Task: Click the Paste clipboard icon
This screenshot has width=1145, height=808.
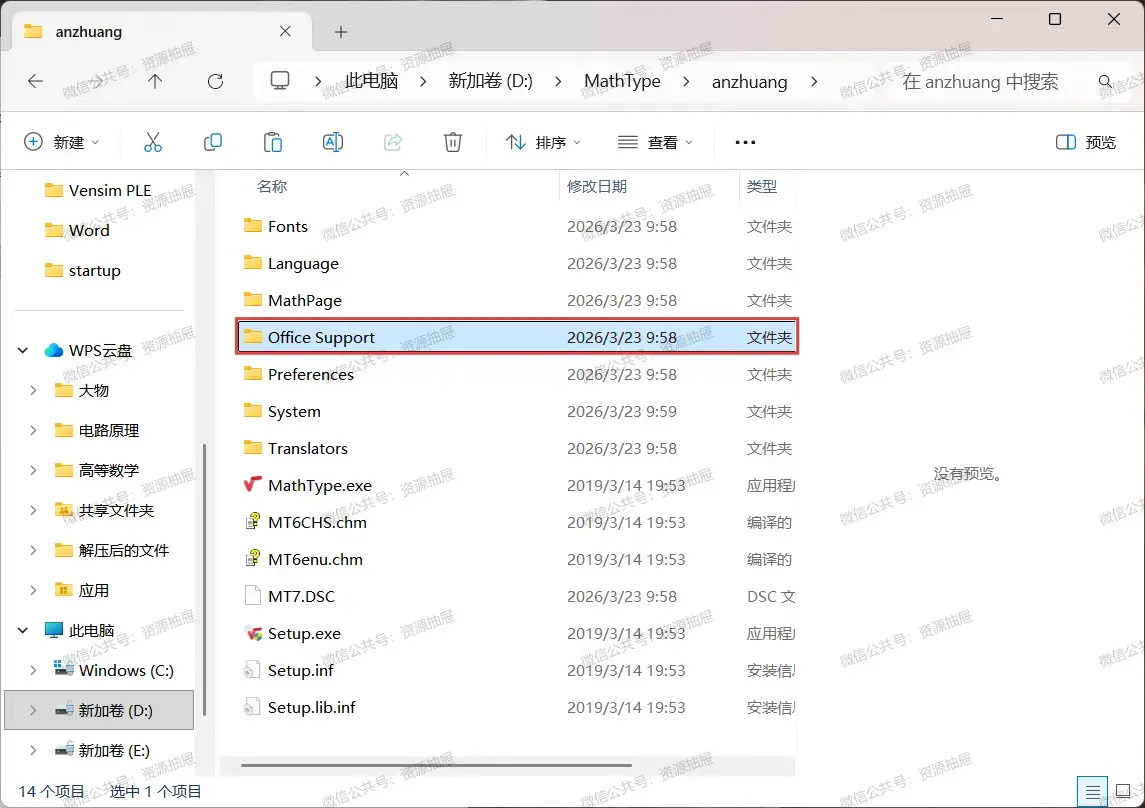Action: click(272, 142)
